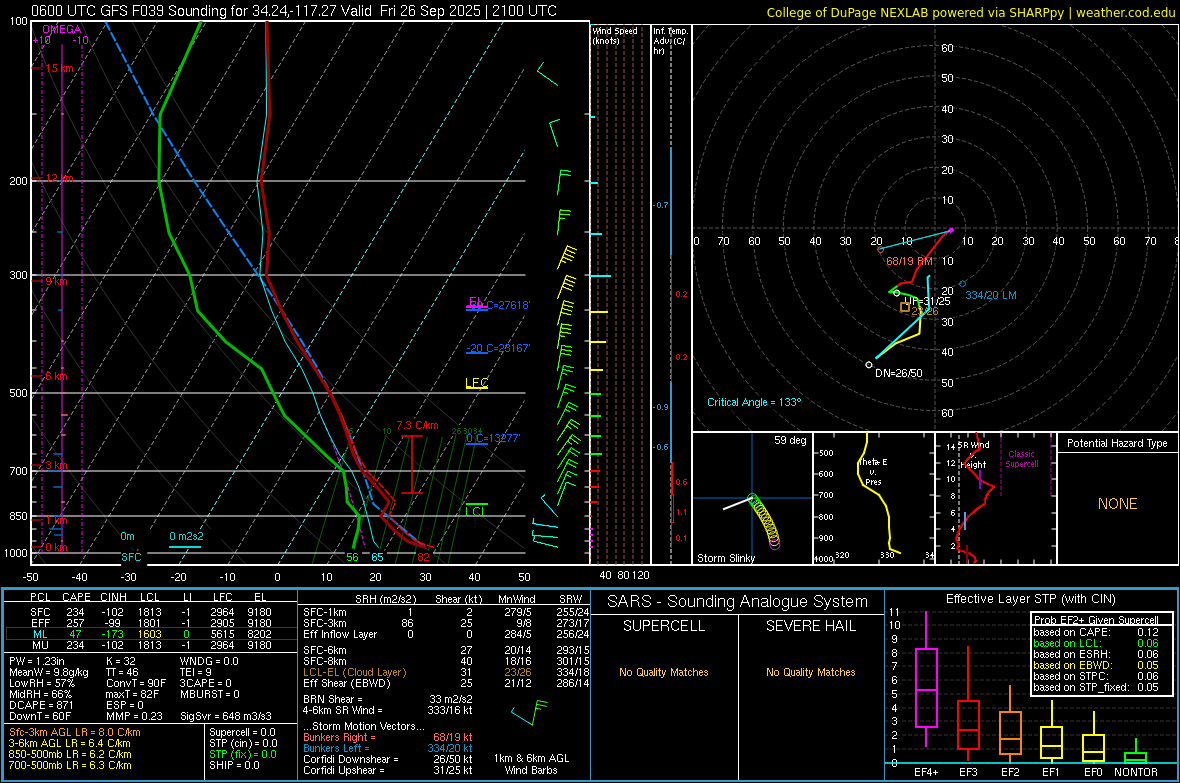Click the 7.3 C/km lapse rate annotation
Viewport: 1180px width, 783px height.
[417, 425]
